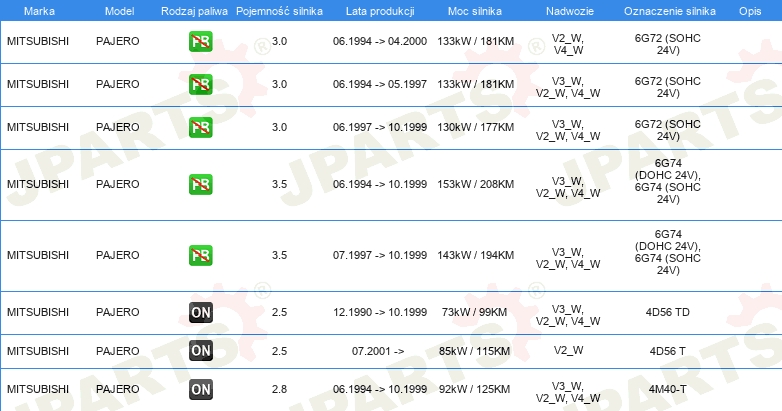
Task: Click engine power 92kW / 125KM
Action: (475, 389)
